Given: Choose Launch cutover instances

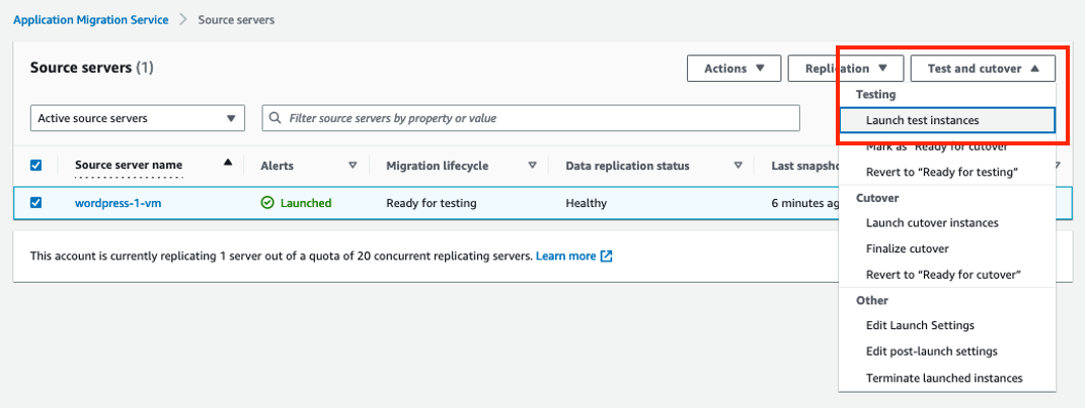Looking at the screenshot, I should tap(932, 223).
